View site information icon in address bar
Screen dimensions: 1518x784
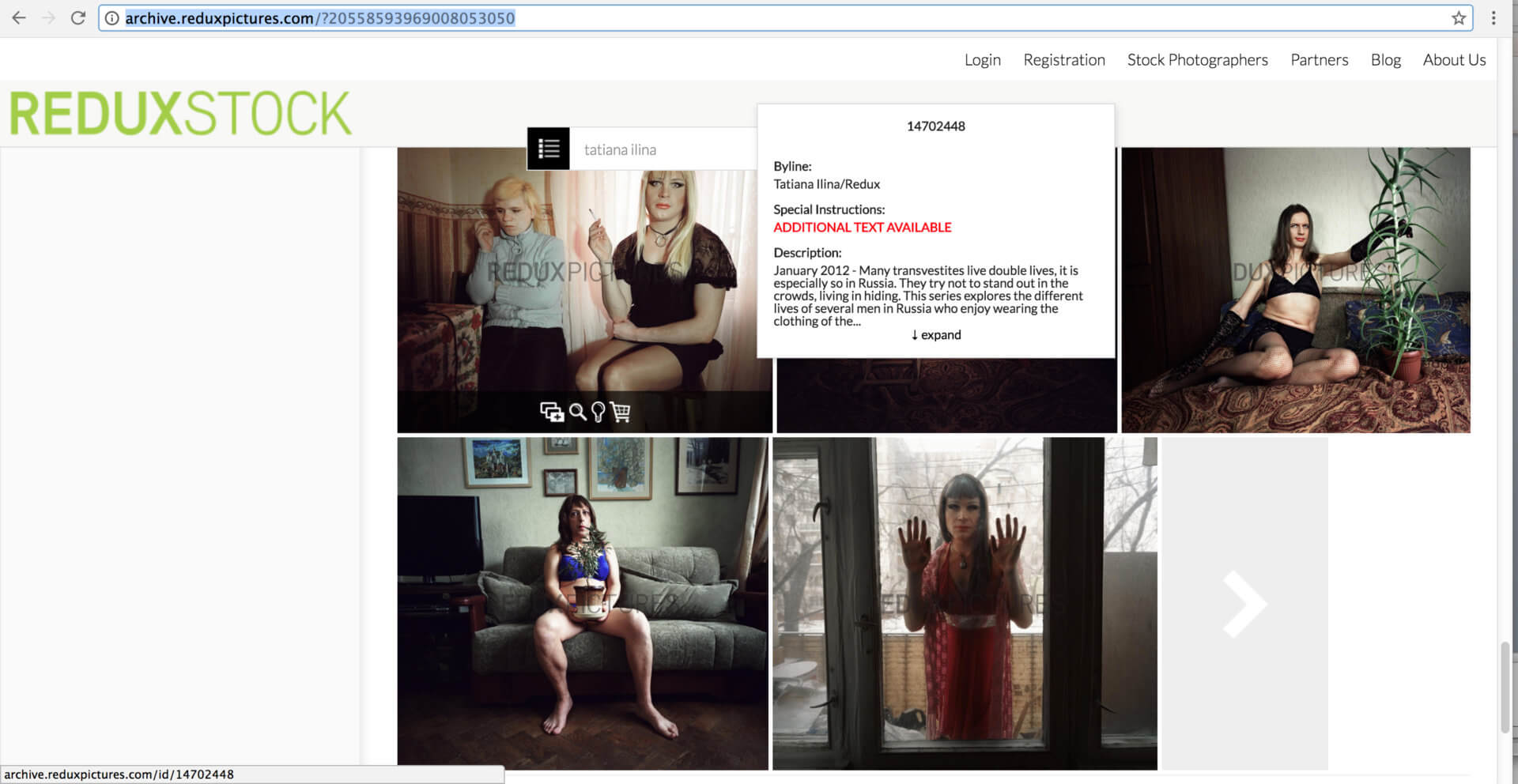coord(112,18)
